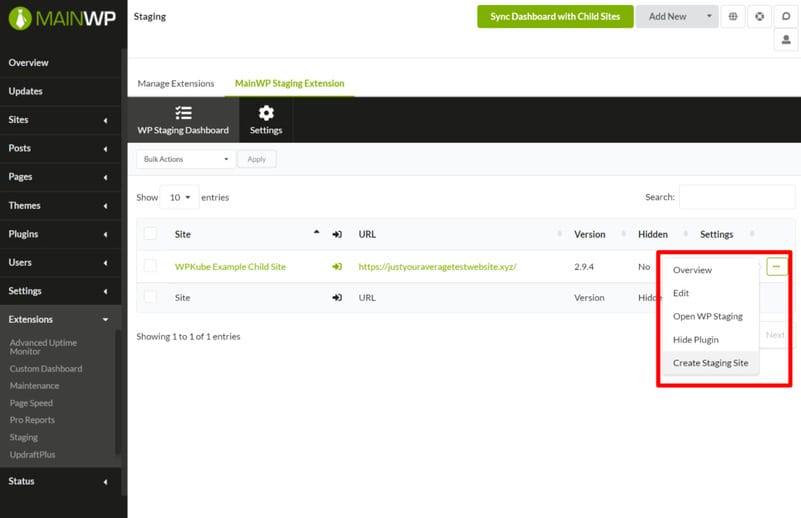Expand the Settings sidebar menu

[60, 291]
